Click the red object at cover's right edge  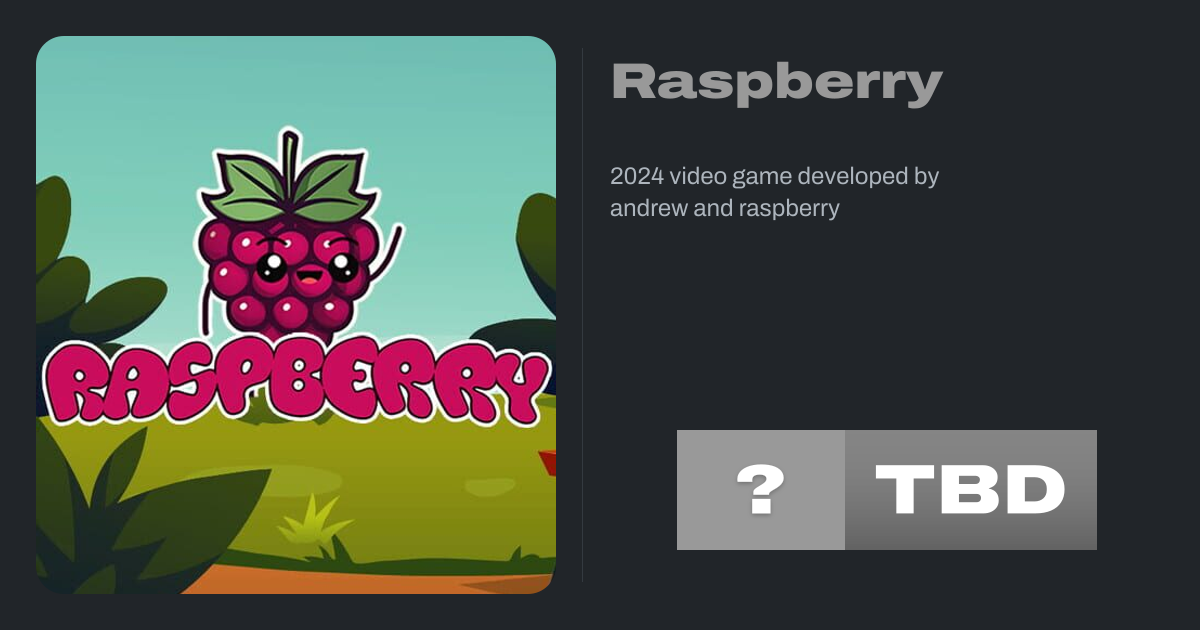click(547, 462)
